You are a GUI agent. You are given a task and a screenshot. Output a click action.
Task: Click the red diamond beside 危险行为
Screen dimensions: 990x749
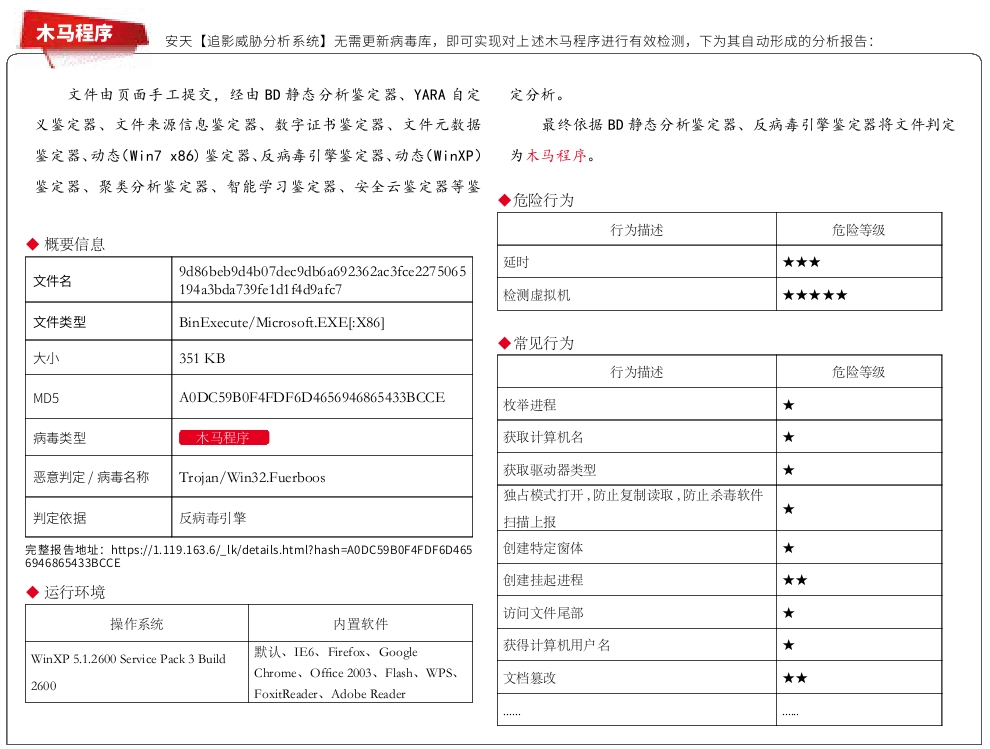[x=504, y=201]
